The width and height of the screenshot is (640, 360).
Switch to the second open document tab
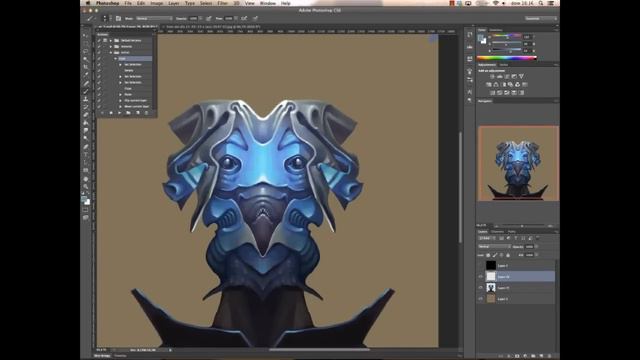[x=212, y=27]
